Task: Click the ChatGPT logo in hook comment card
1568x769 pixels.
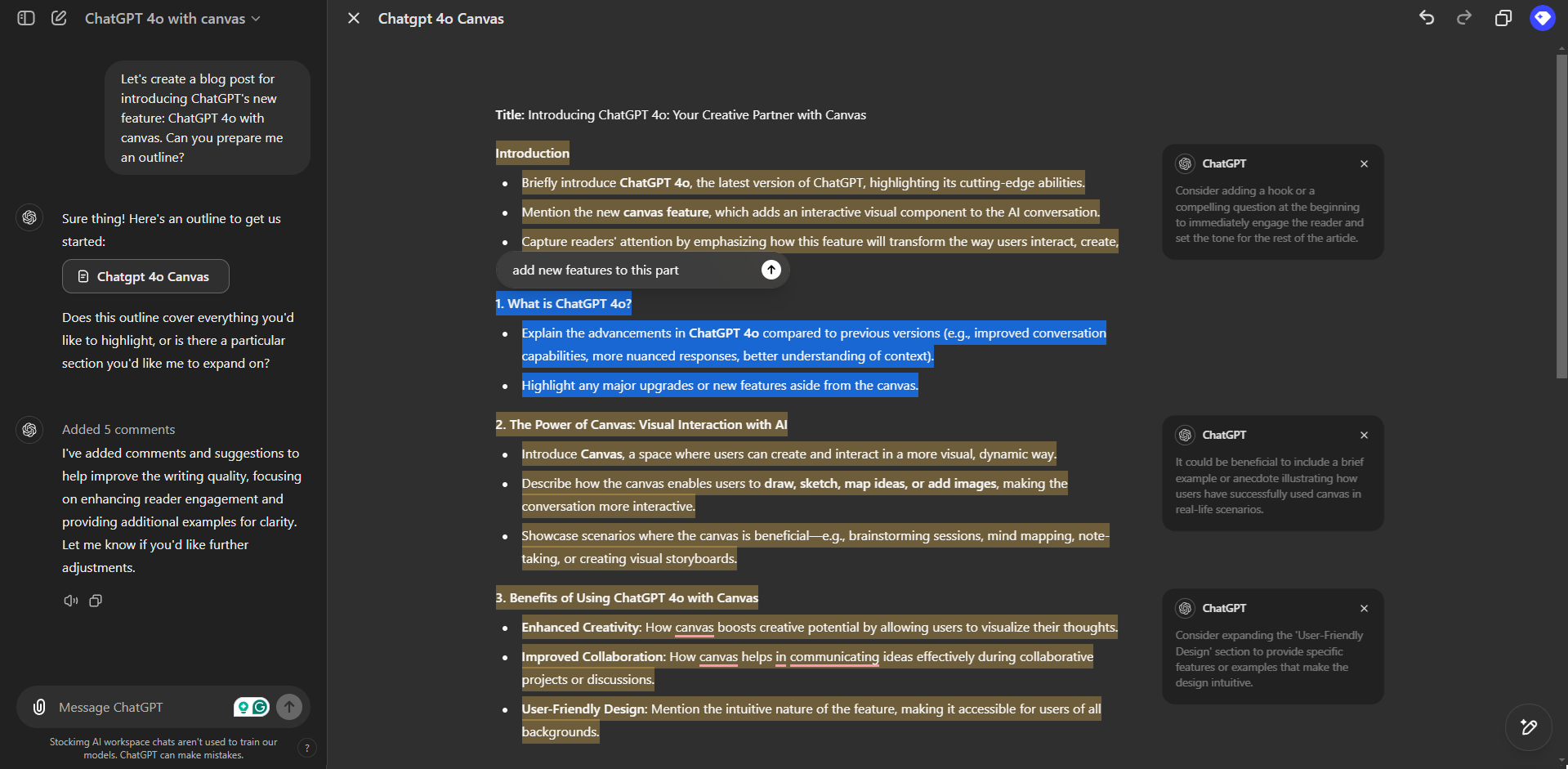Action: [1185, 163]
